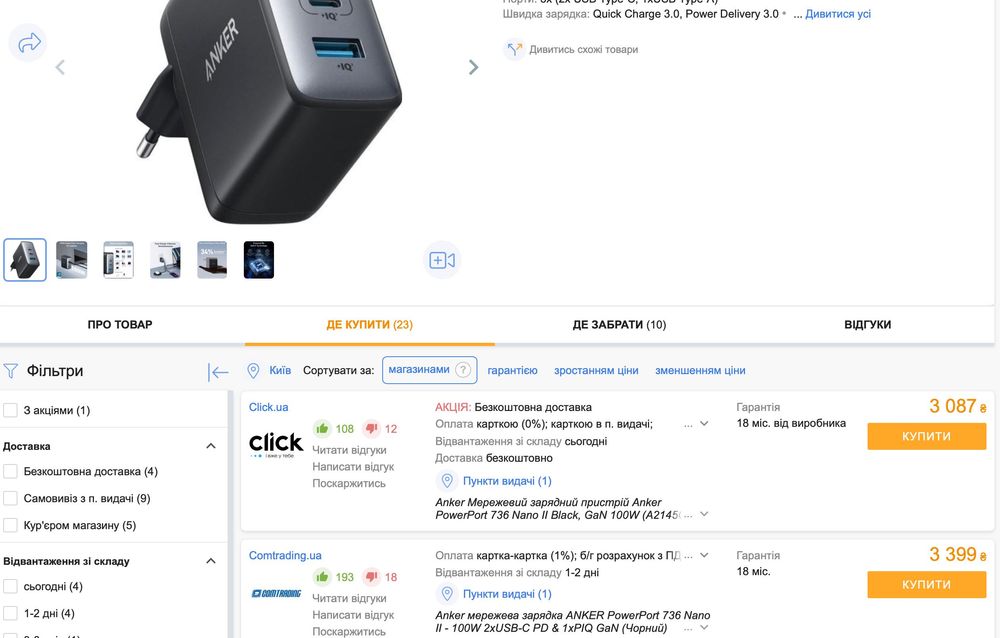Viewport: 1000px width, 638px height.
Task: Open the ДЕ ЗАБРАТИ tab
Action: click(619, 325)
